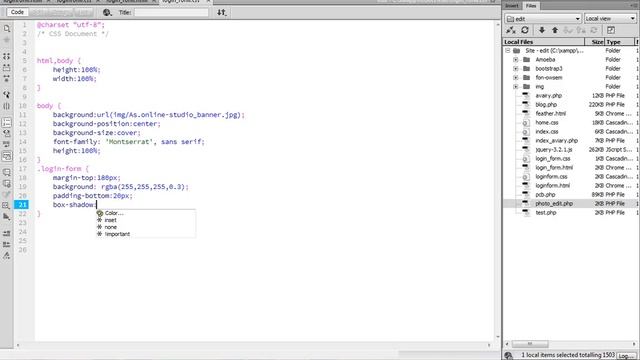
Task: Sort by the Type column header
Action: [x=620, y=42]
